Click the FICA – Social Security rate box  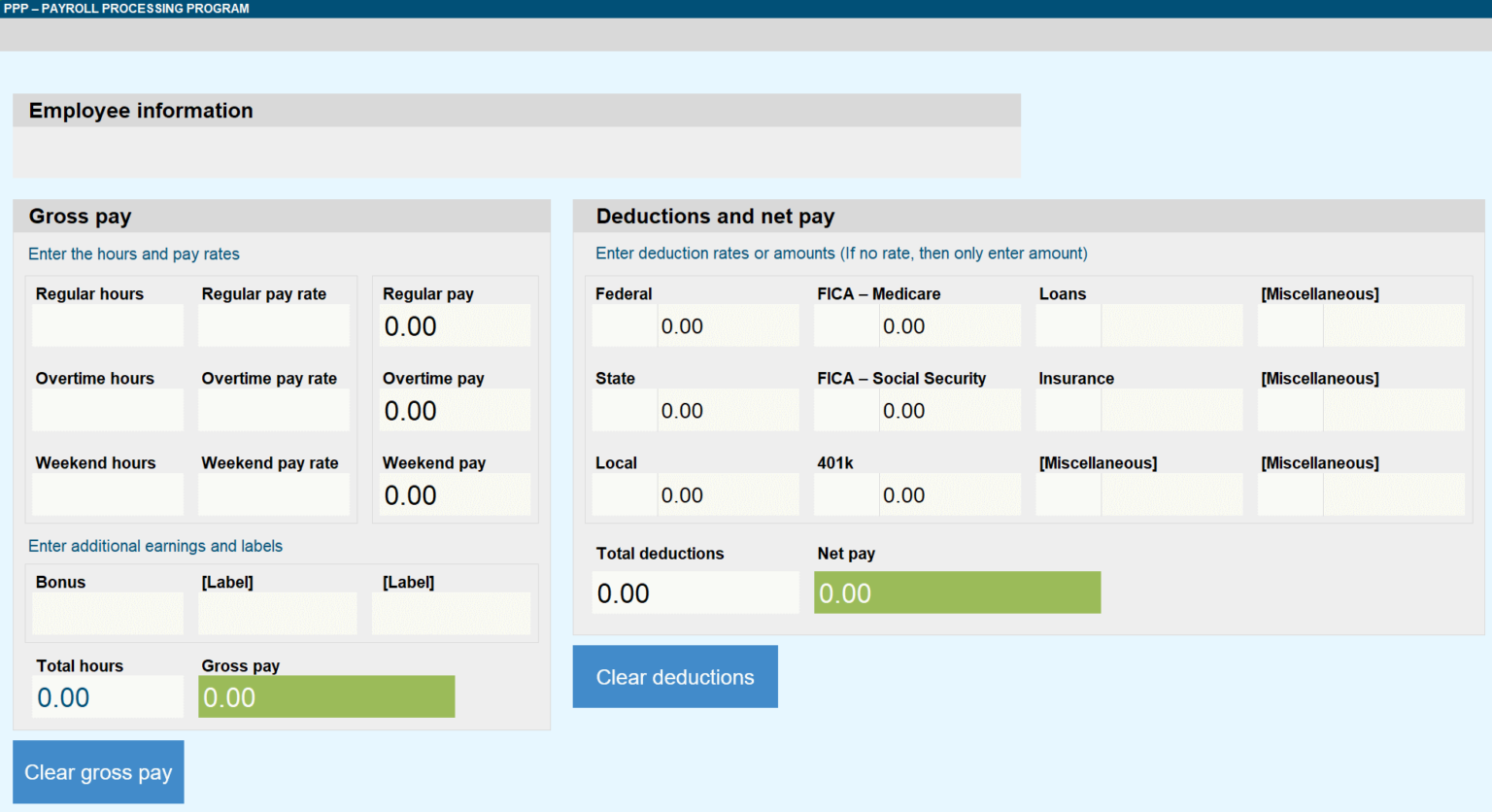click(846, 411)
